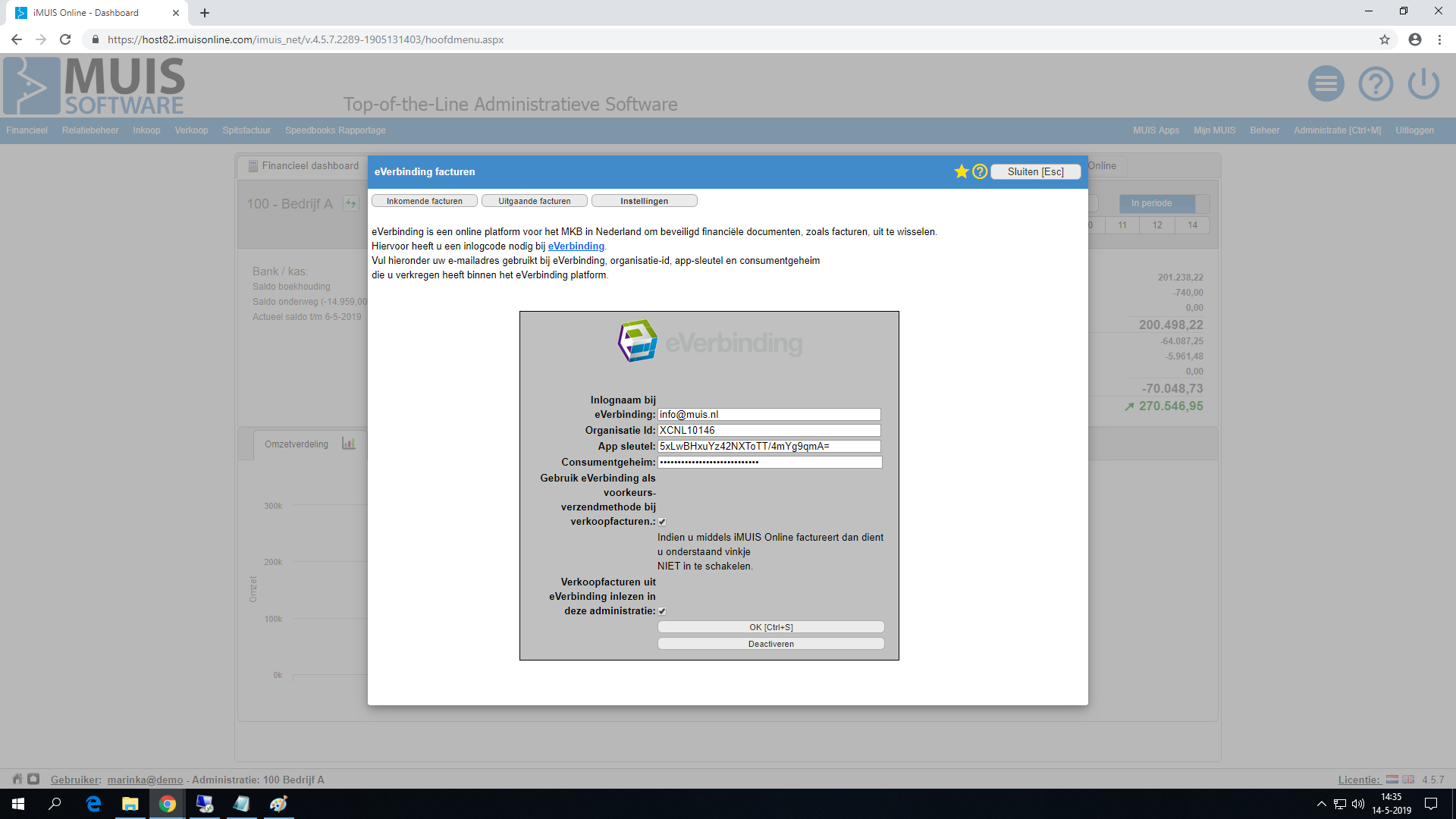The image size is (1456, 819).
Task: Click the power logout icon top right
Action: pos(1423,83)
